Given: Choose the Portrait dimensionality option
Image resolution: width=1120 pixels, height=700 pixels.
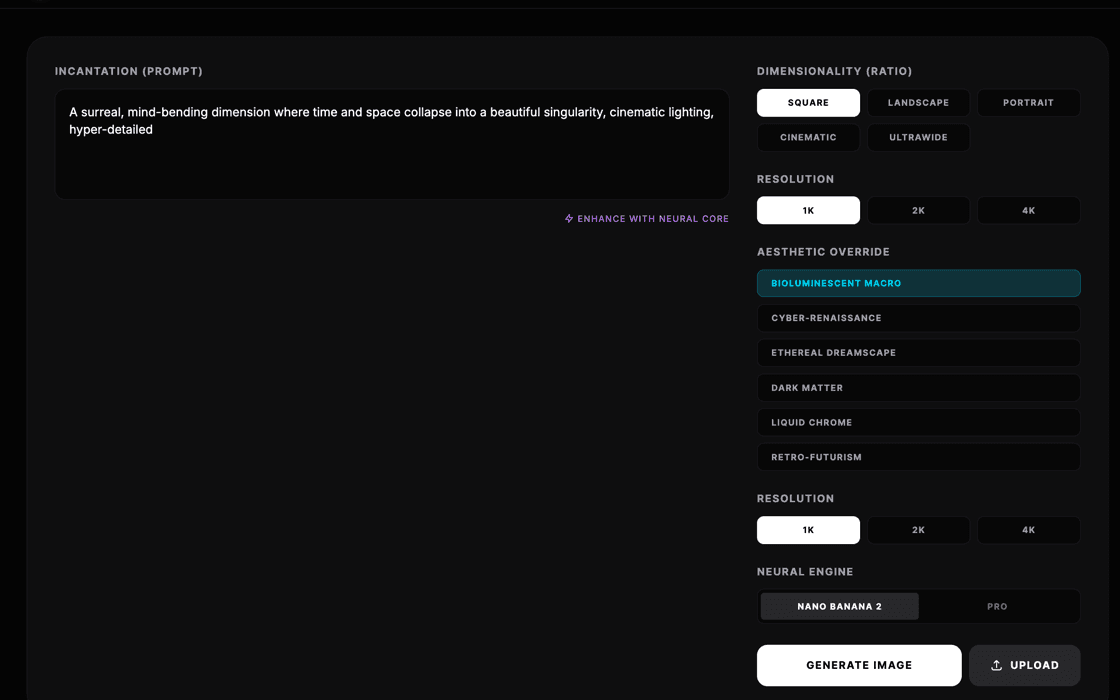Looking at the screenshot, I should pyautogui.click(x=1028, y=103).
